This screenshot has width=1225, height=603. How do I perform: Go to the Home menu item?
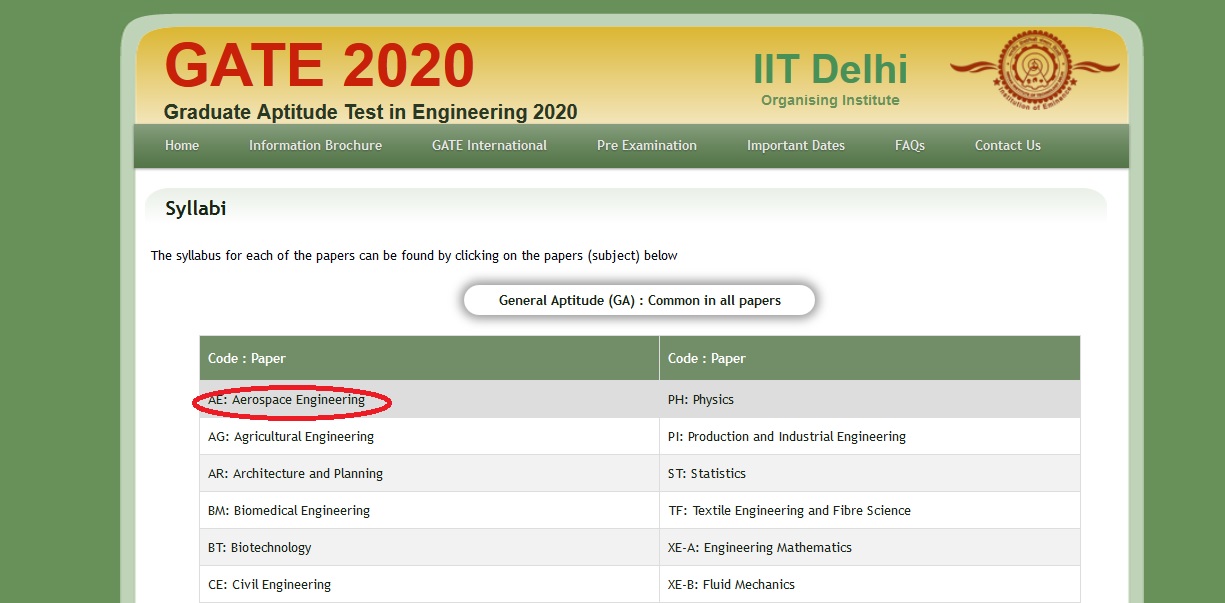tap(181, 145)
